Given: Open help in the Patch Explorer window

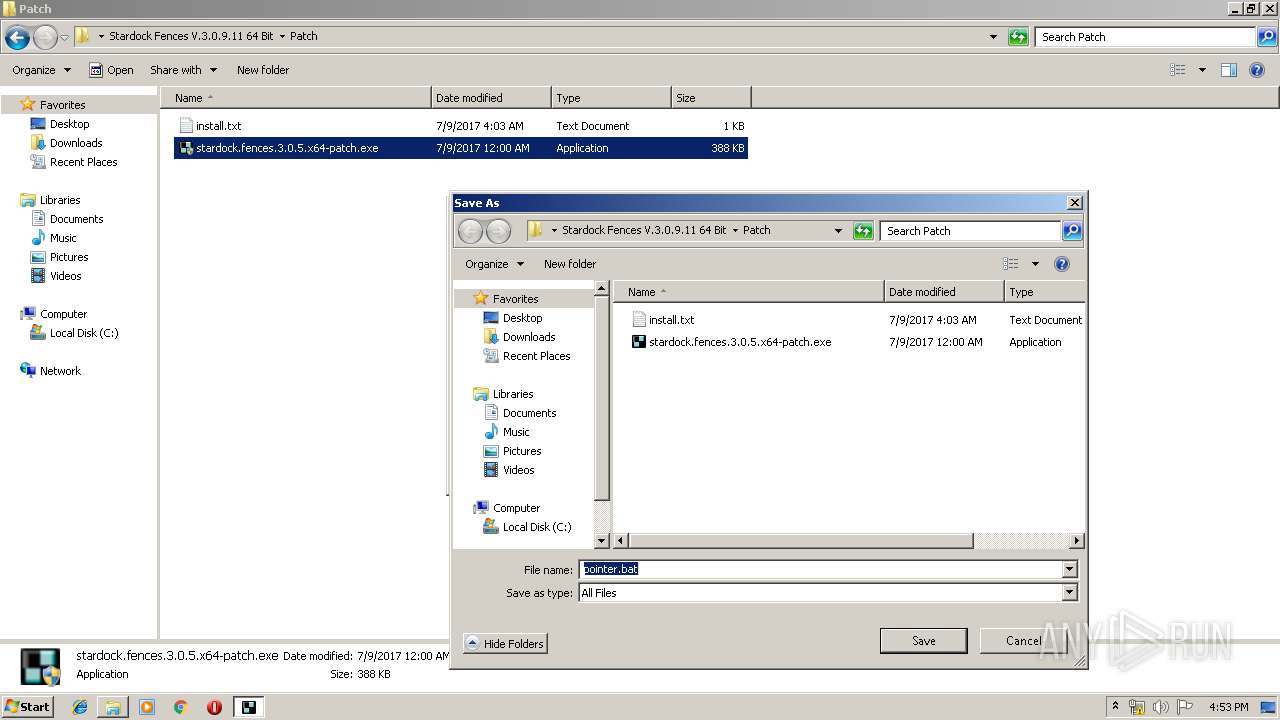Looking at the screenshot, I should click(x=1258, y=70).
